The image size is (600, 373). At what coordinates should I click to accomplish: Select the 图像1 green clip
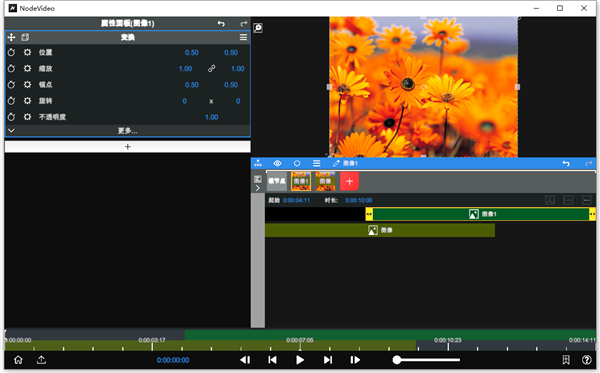point(481,214)
